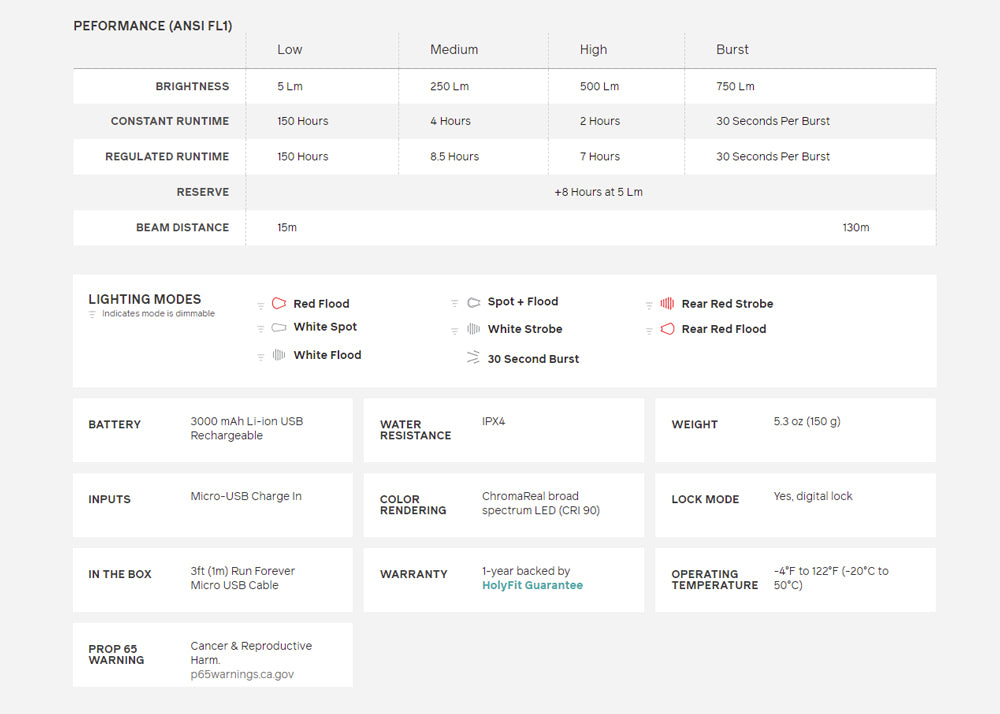Image resolution: width=1000 pixels, height=714 pixels.
Task: Click the Rear Red Strobe icon
Action: pyautogui.click(x=667, y=304)
